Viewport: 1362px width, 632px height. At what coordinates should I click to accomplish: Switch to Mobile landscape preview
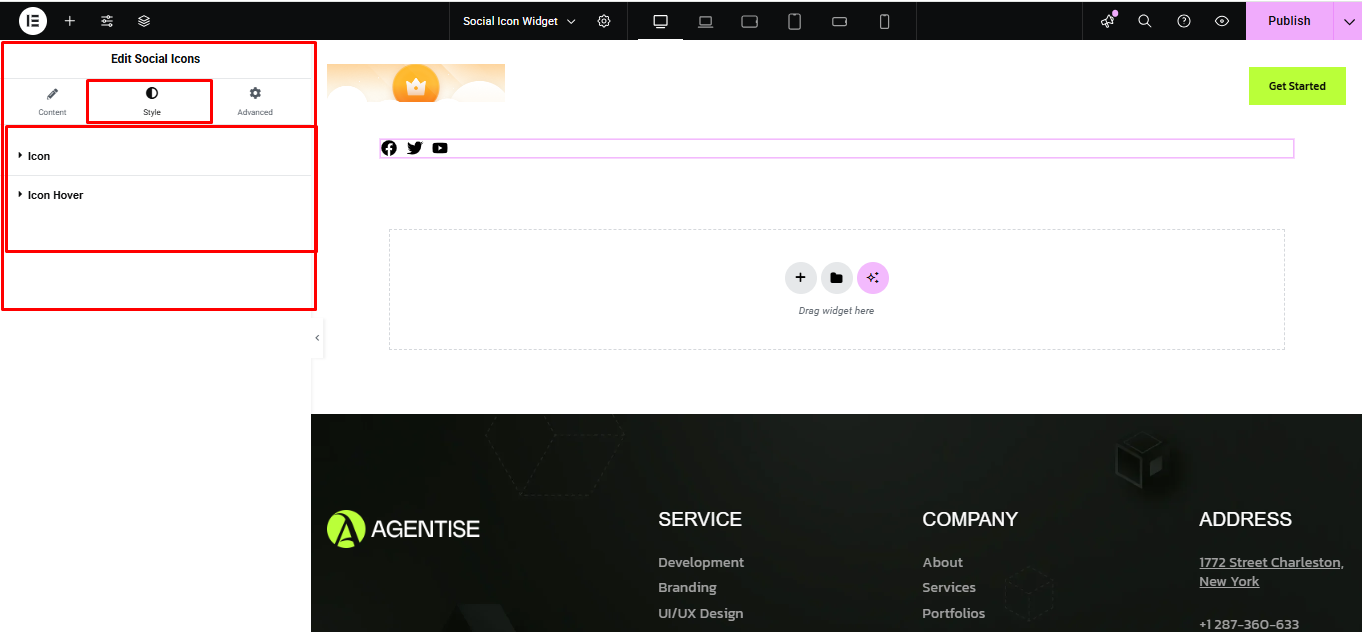pos(840,21)
